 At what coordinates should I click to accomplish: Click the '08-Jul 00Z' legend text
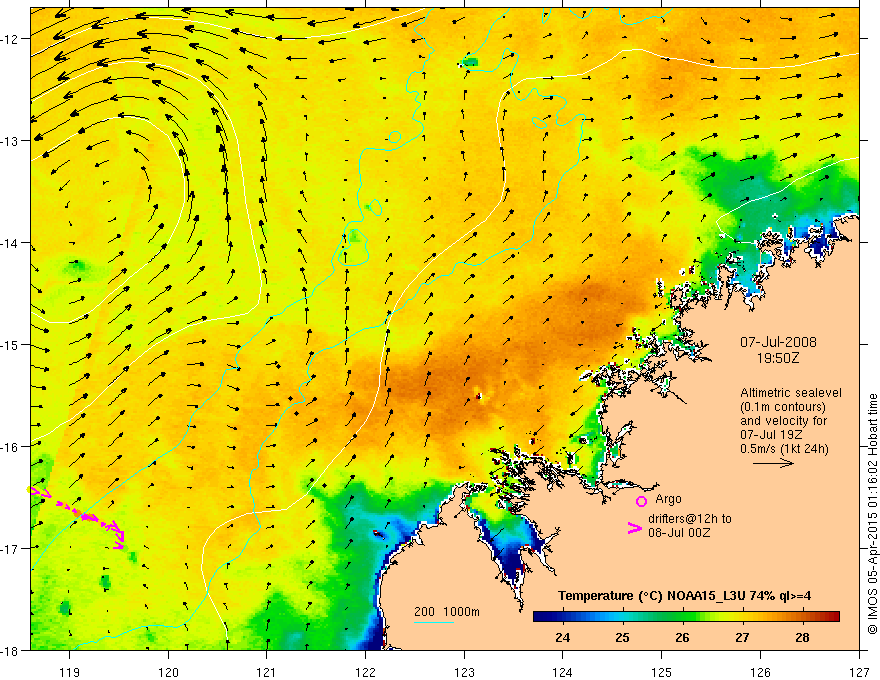click(679, 532)
